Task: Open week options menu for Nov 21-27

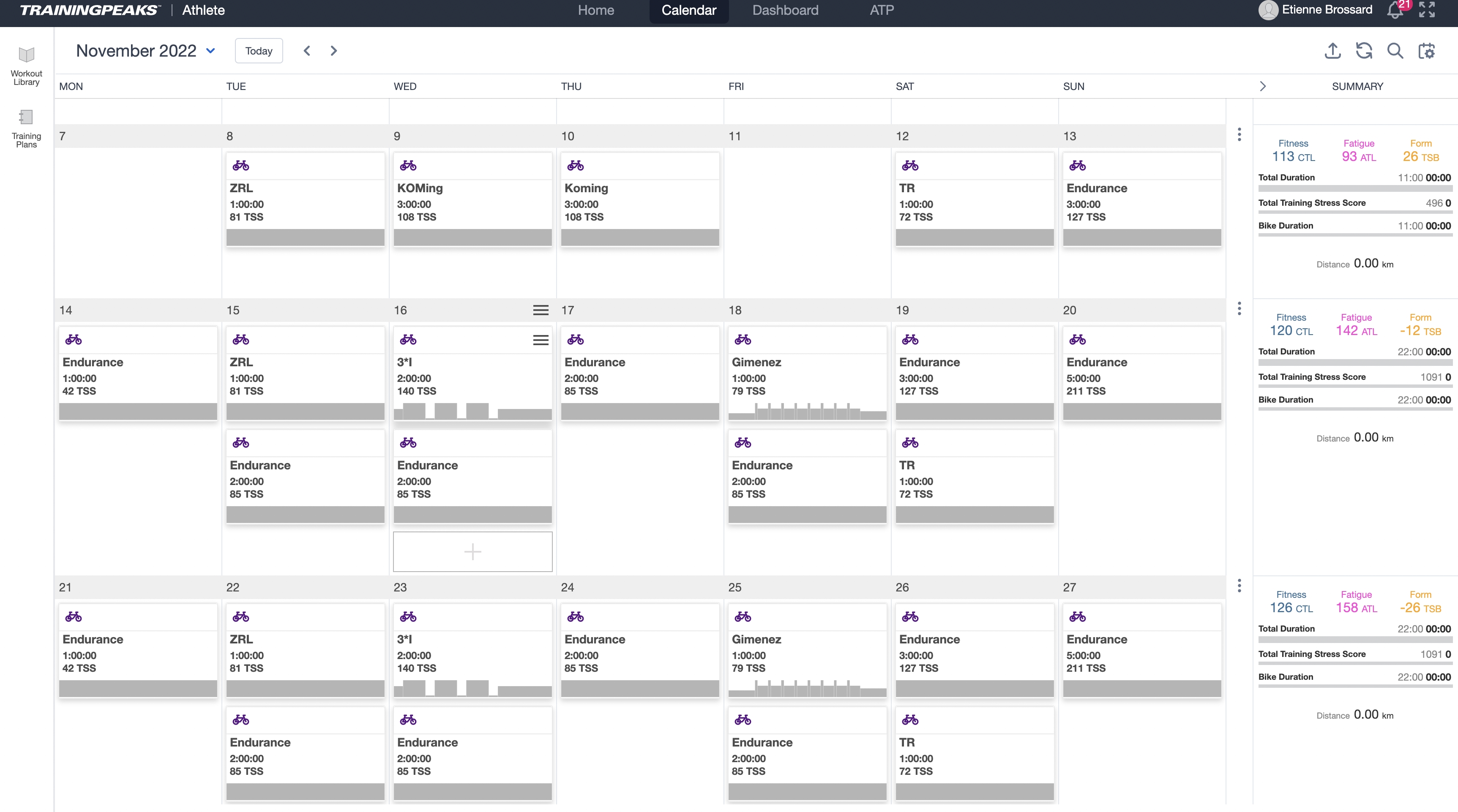Action: click(x=1240, y=586)
